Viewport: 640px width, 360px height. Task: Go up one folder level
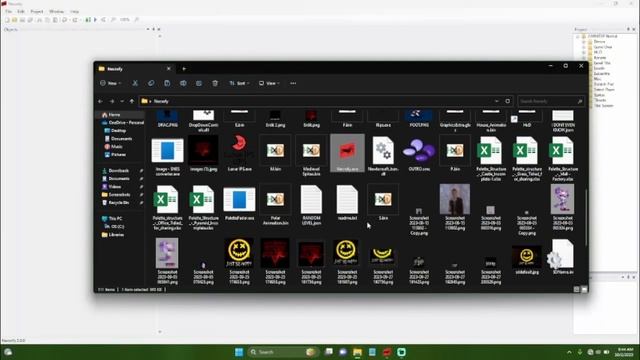tap(132, 101)
